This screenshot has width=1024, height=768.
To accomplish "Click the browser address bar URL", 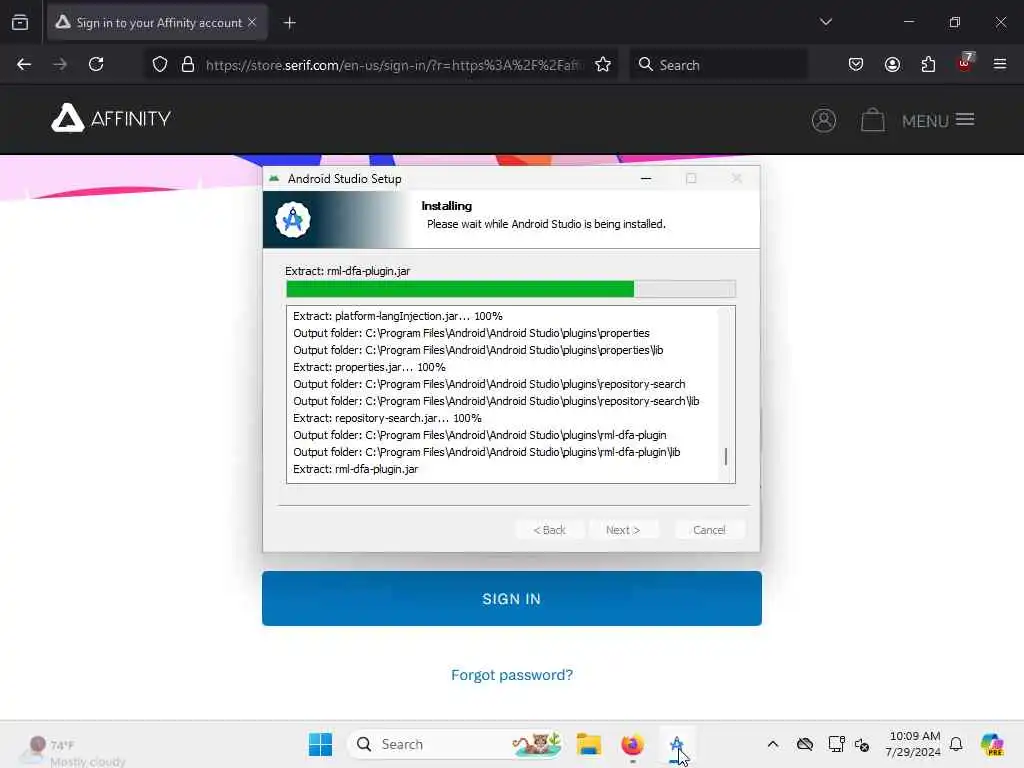I will tap(393, 65).
